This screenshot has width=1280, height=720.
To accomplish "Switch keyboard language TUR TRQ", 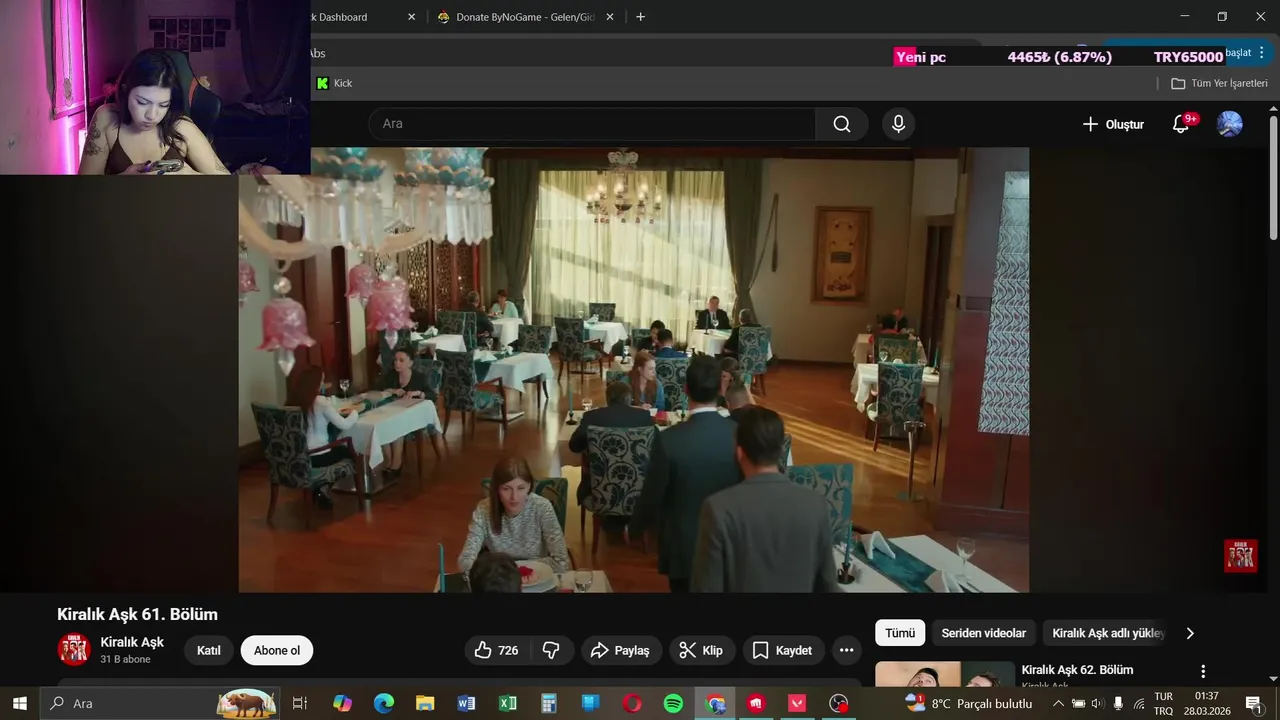I will pos(1164,704).
